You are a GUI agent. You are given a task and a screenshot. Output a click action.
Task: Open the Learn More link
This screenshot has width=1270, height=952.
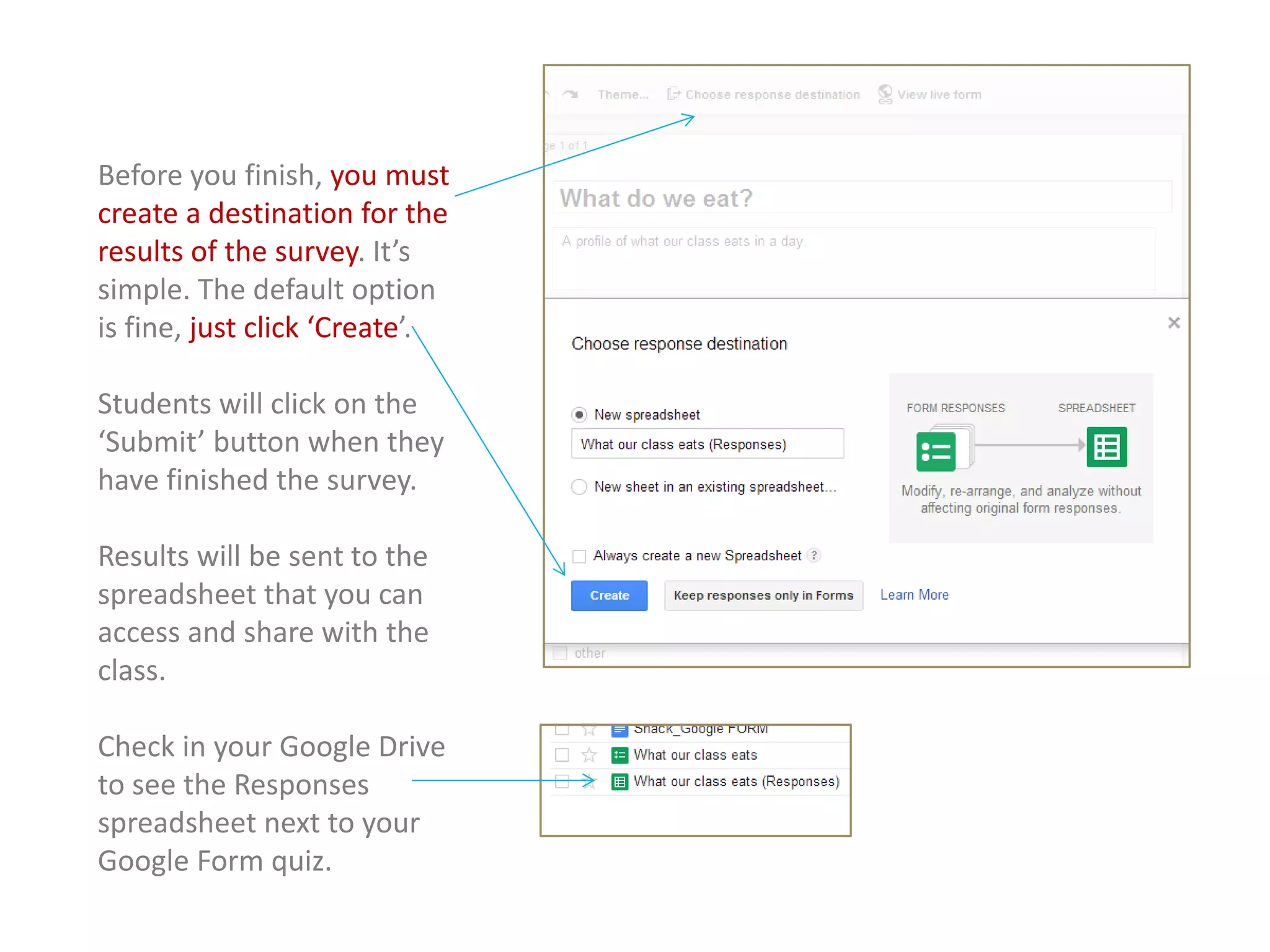tap(914, 595)
